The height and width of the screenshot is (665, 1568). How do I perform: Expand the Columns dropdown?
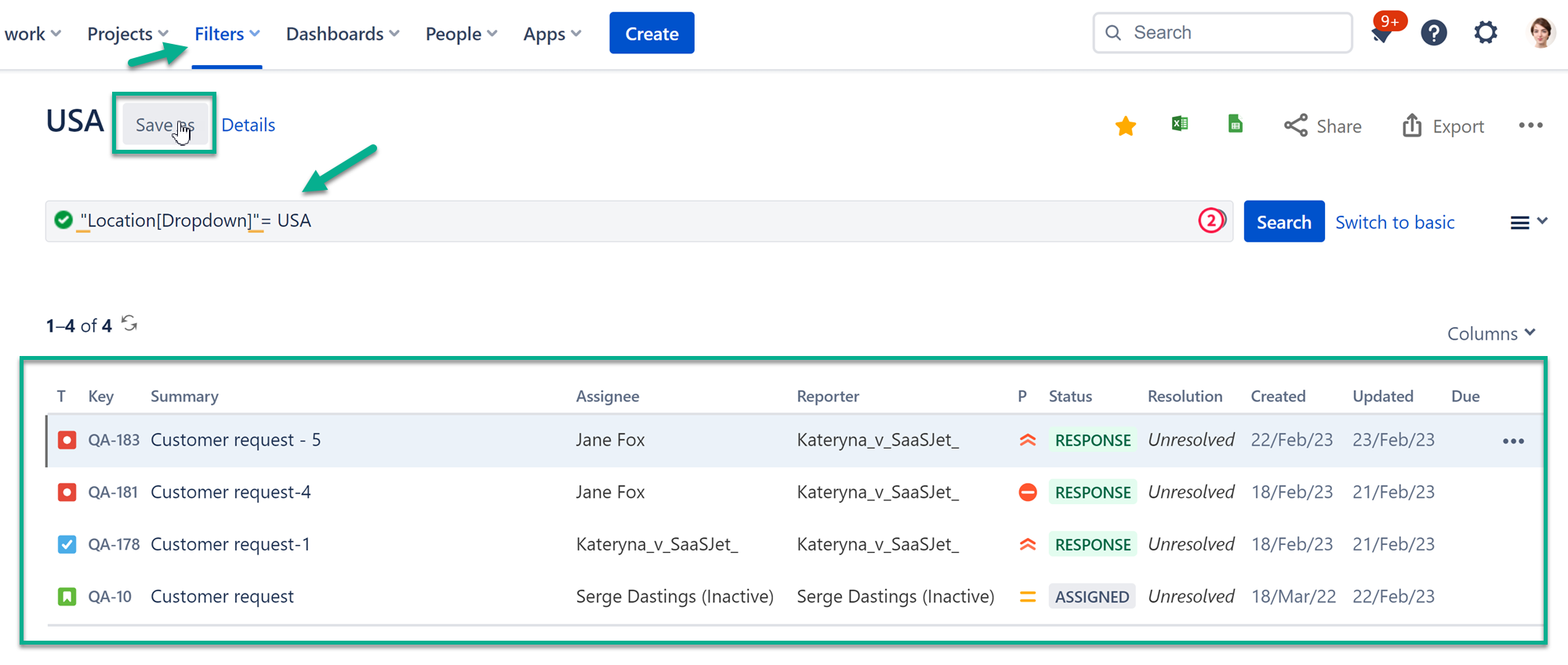1490,334
